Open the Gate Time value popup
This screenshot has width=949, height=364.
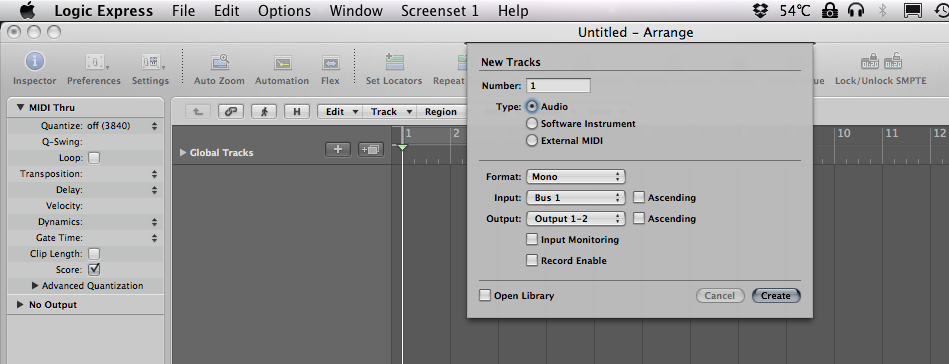coord(154,238)
